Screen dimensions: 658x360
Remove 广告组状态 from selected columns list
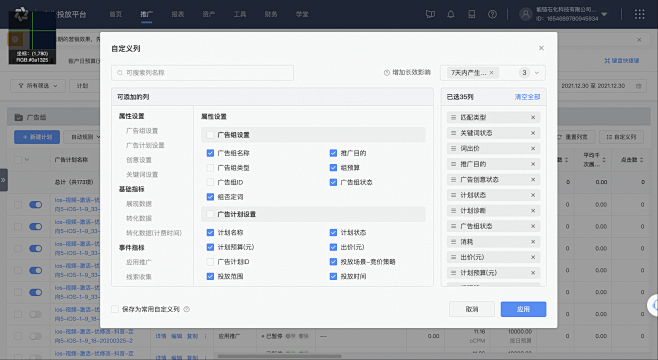pos(533,226)
